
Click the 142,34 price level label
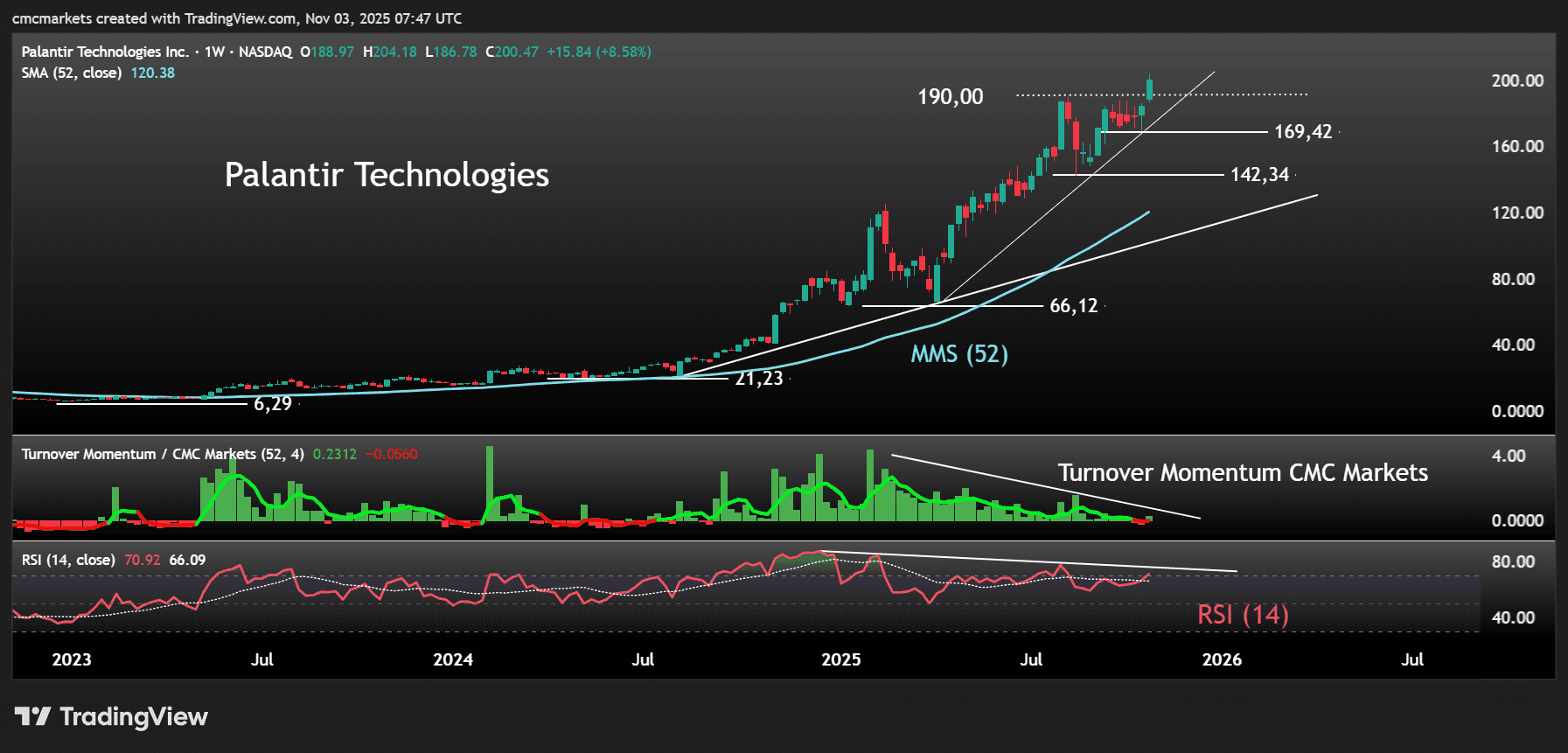[x=1259, y=175]
